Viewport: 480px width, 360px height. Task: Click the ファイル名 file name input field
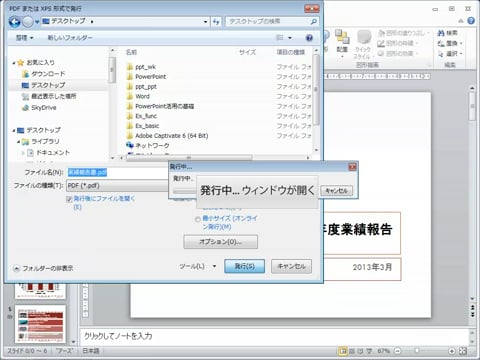pos(117,172)
